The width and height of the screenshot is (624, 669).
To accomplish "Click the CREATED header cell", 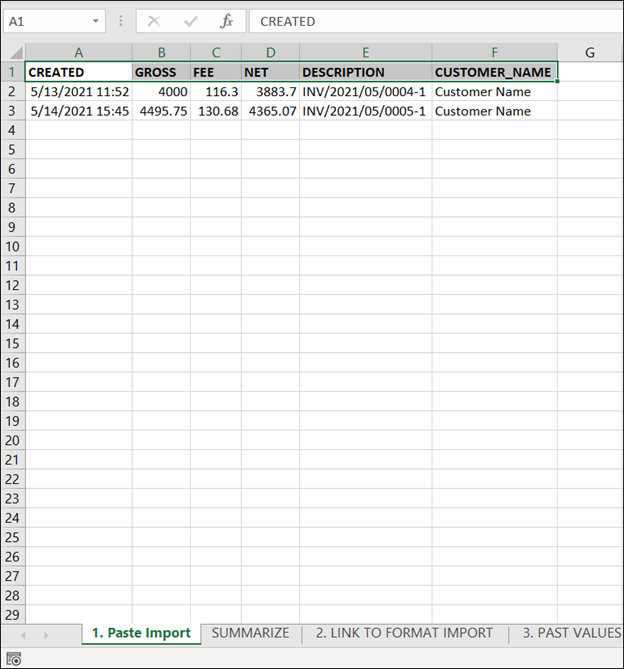I will pyautogui.click(x=79, y=72).
